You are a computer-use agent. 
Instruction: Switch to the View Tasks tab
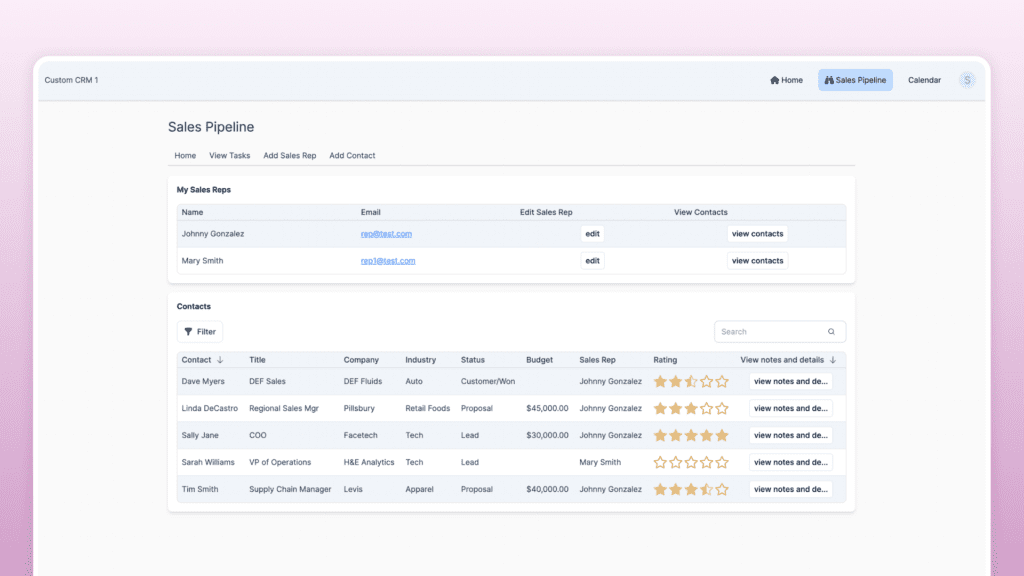(x=229, y=155)
